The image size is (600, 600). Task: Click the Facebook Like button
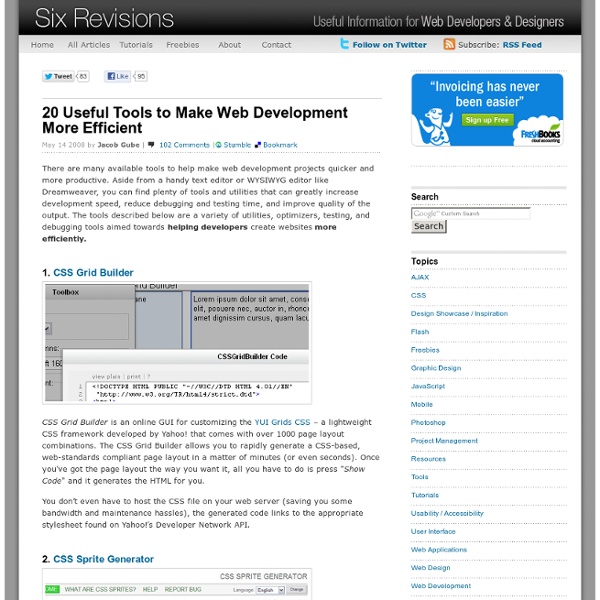(117, 77)
